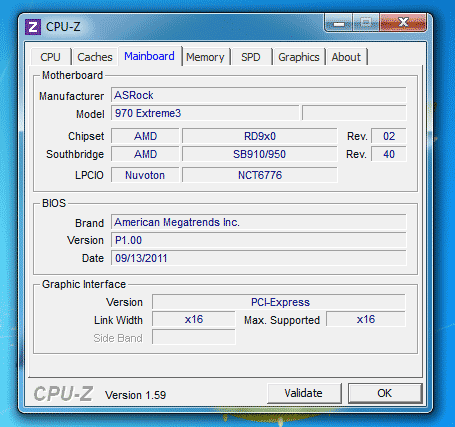This screenshot has width=455, height=427.
Task: Close the CPU-Z window
Action: tap(403, 23)
